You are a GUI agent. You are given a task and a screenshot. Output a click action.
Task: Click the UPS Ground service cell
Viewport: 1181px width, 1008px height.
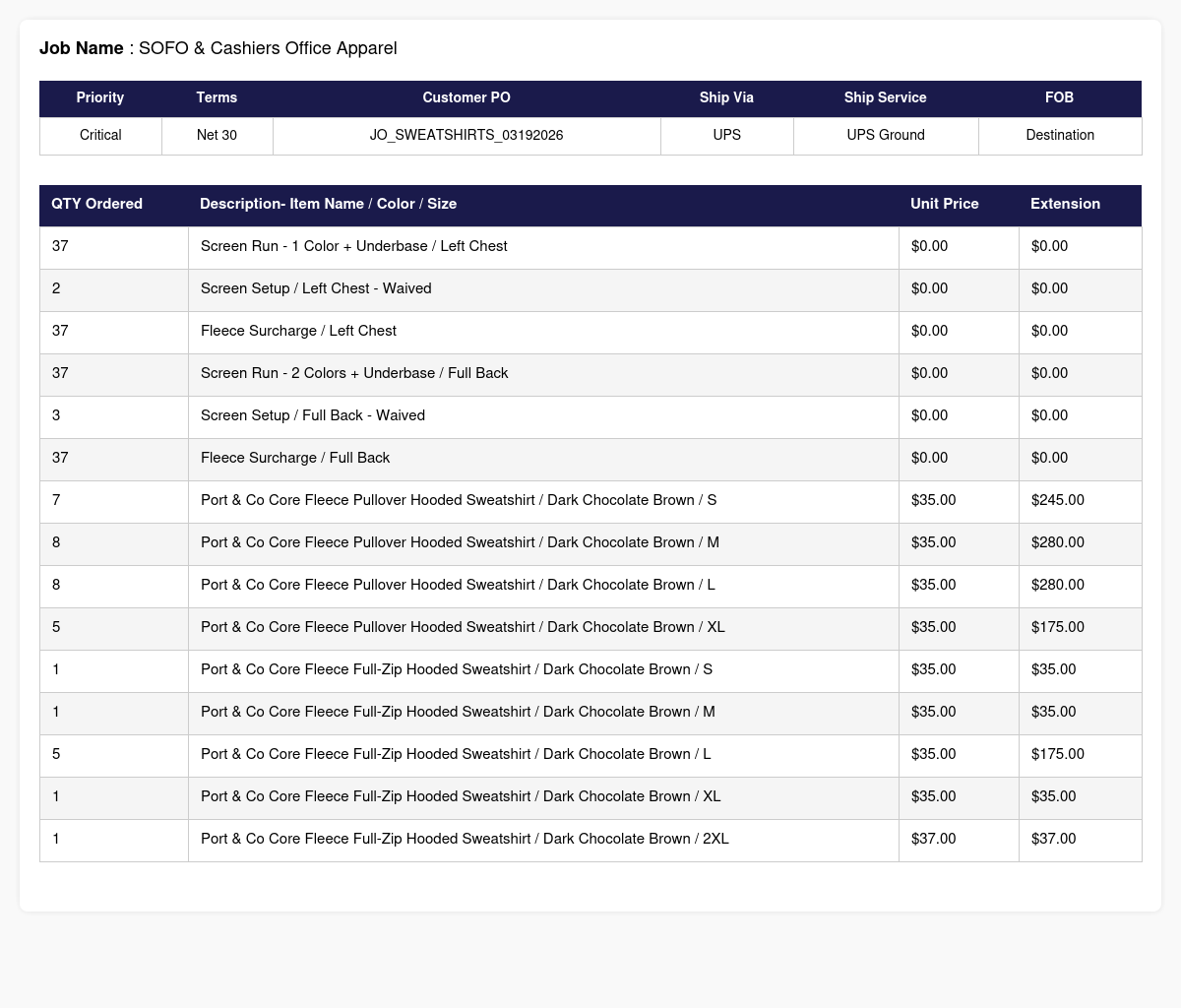pos(886,135)
